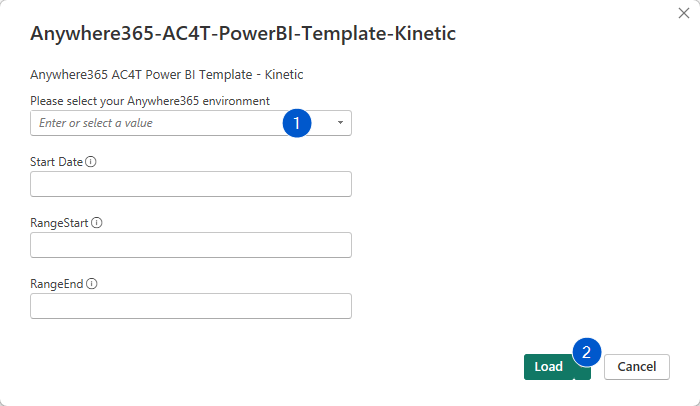Focus the RangeStart input field
The height and width of the screenshot is (406, 700).
tap(191, 245)
